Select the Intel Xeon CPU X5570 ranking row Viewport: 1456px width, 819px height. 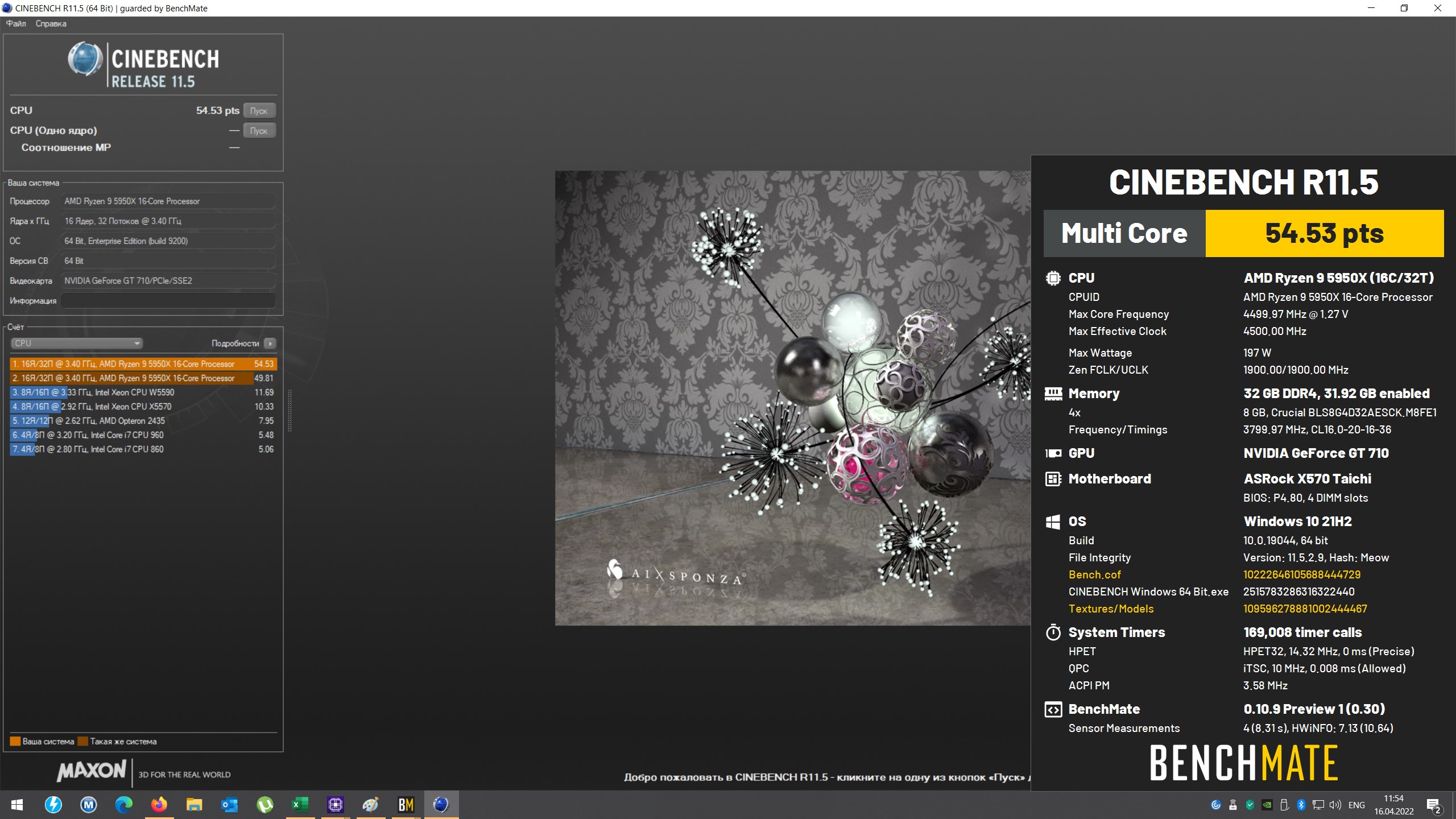(x=143, y=407)
